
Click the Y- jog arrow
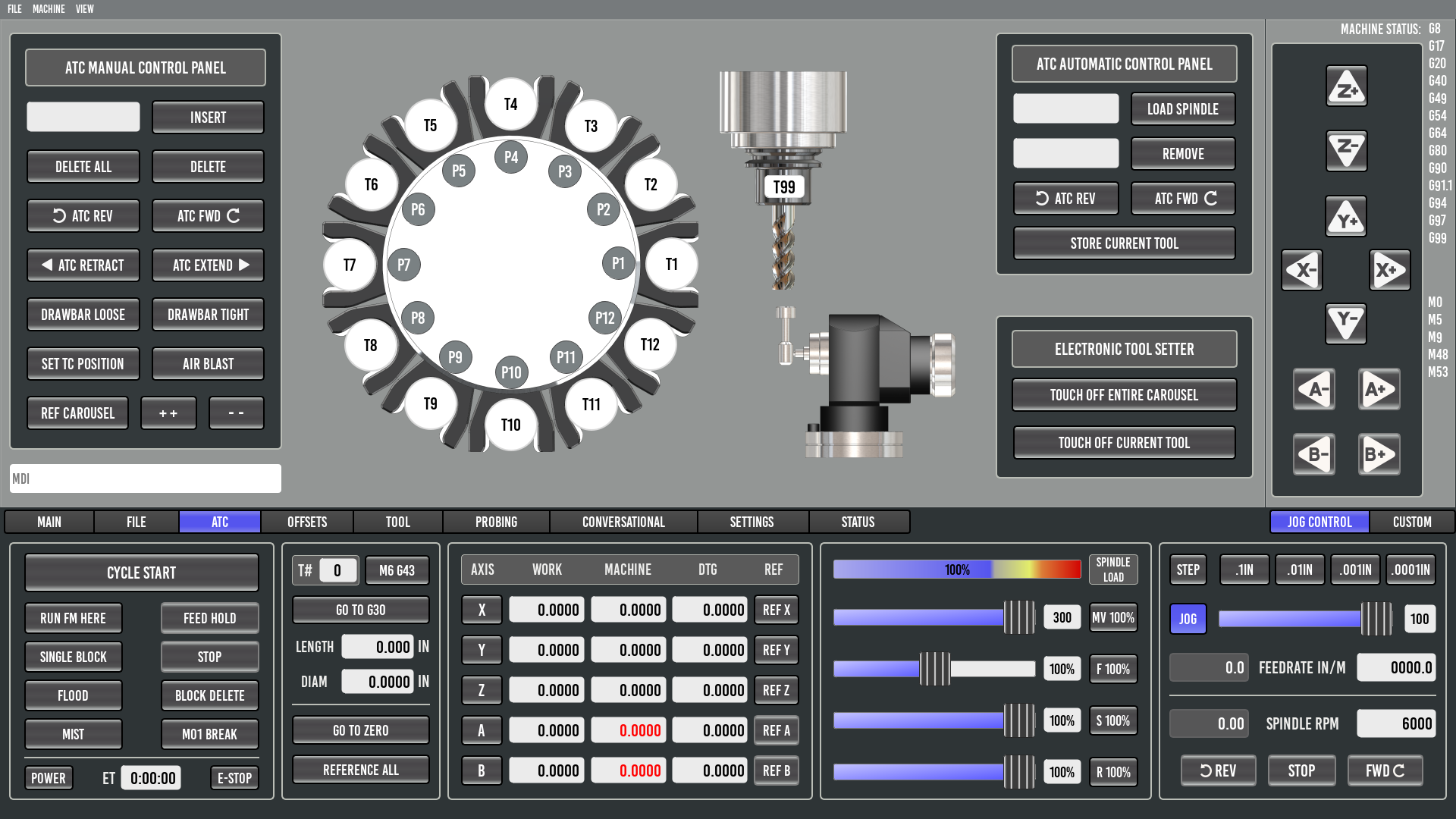tap(1346, 324)
